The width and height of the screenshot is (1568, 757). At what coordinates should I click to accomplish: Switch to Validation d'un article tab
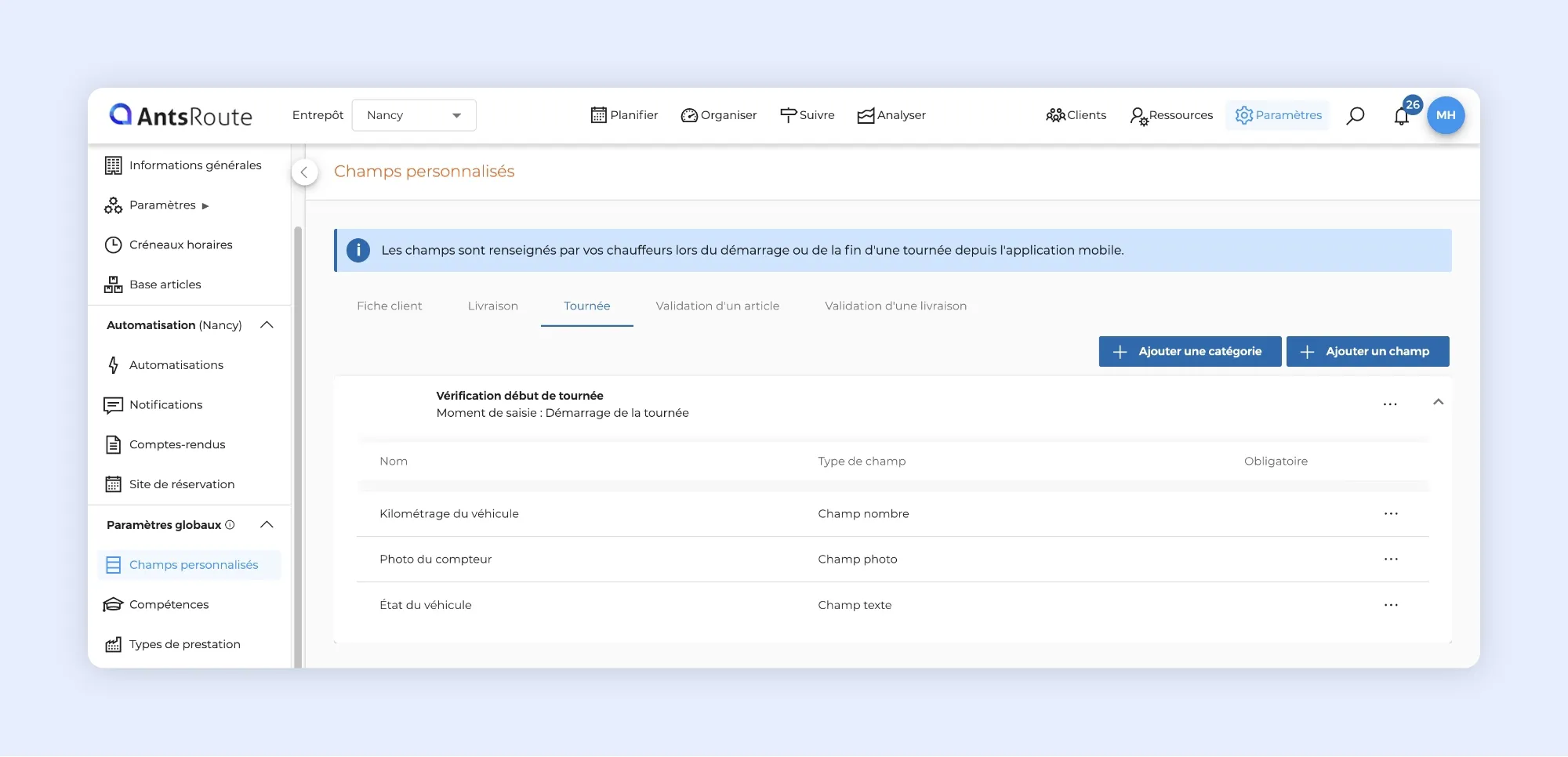tap(717, 306)
